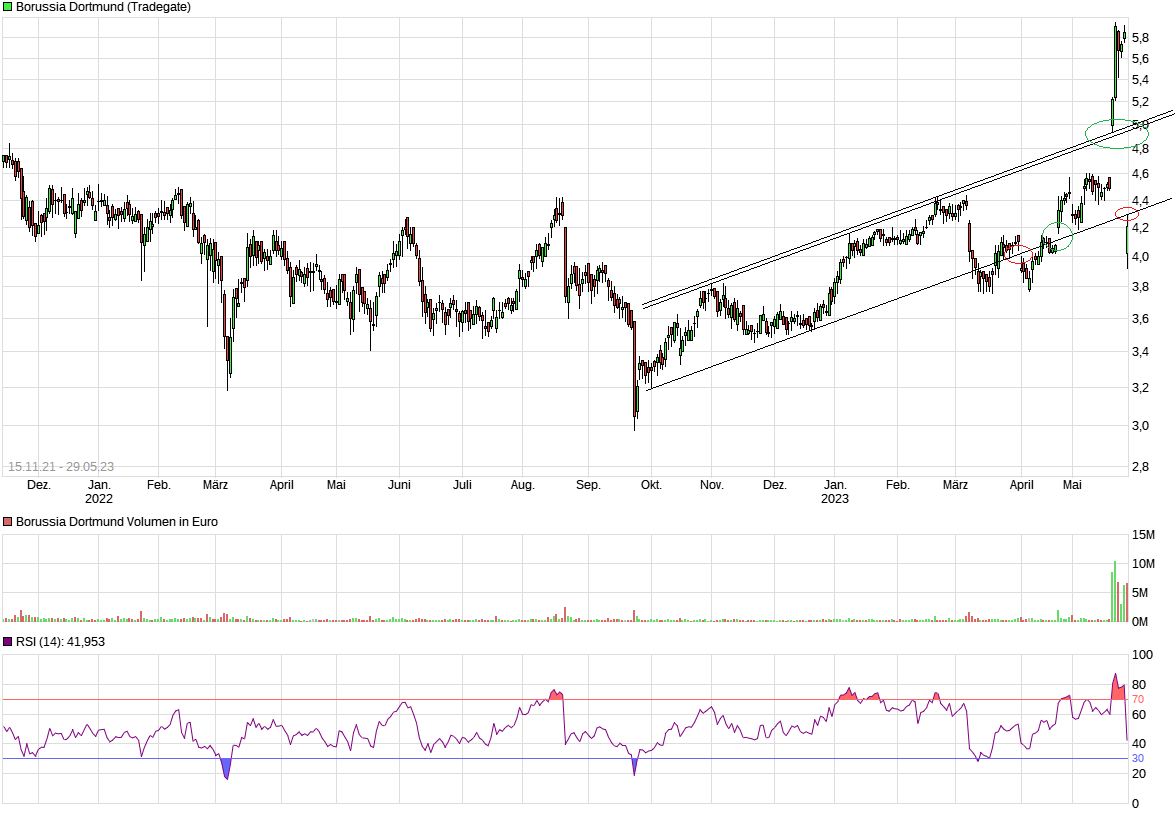1175x815 pixels.
Task: Click purple legend square beside RSI label
Action: pos(8,642)
